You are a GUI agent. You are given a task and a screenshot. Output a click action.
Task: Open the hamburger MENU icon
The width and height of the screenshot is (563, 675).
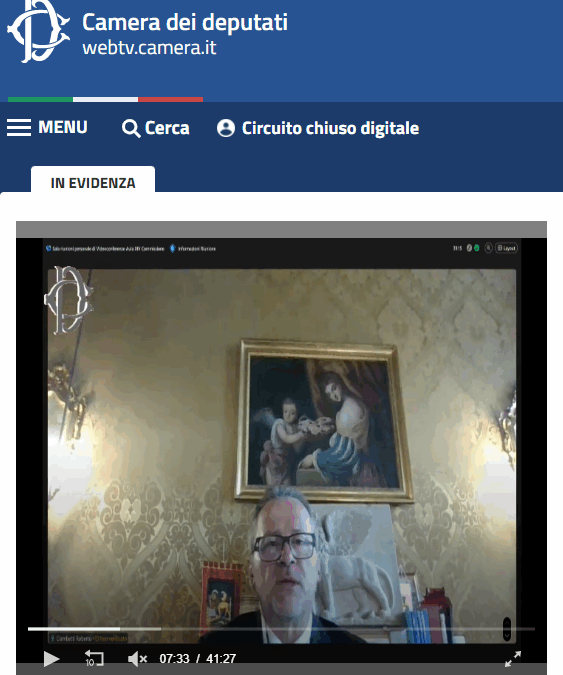19,128
